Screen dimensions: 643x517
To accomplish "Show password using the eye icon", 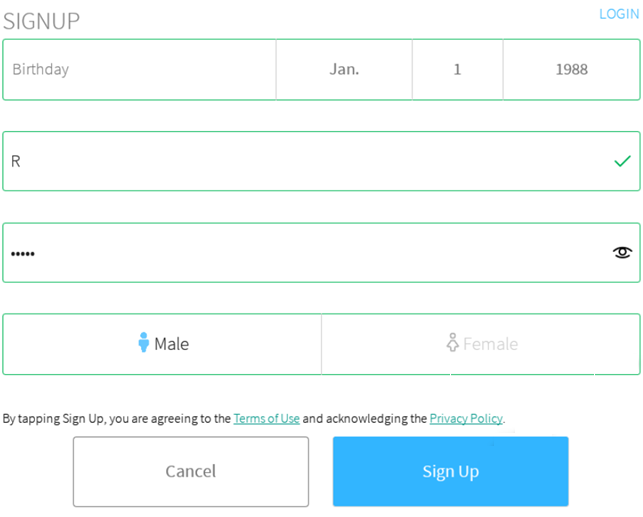I will click(x=622, y=253).
